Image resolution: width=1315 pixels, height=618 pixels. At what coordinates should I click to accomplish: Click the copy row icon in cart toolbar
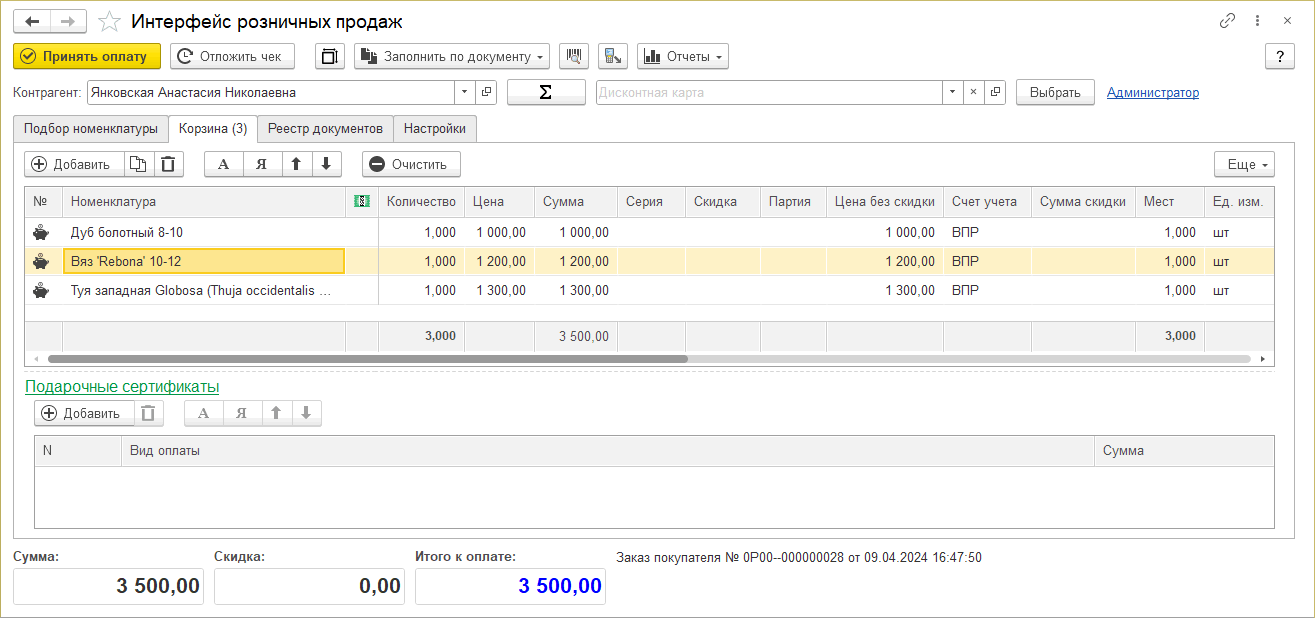click(x=139, y=164)
